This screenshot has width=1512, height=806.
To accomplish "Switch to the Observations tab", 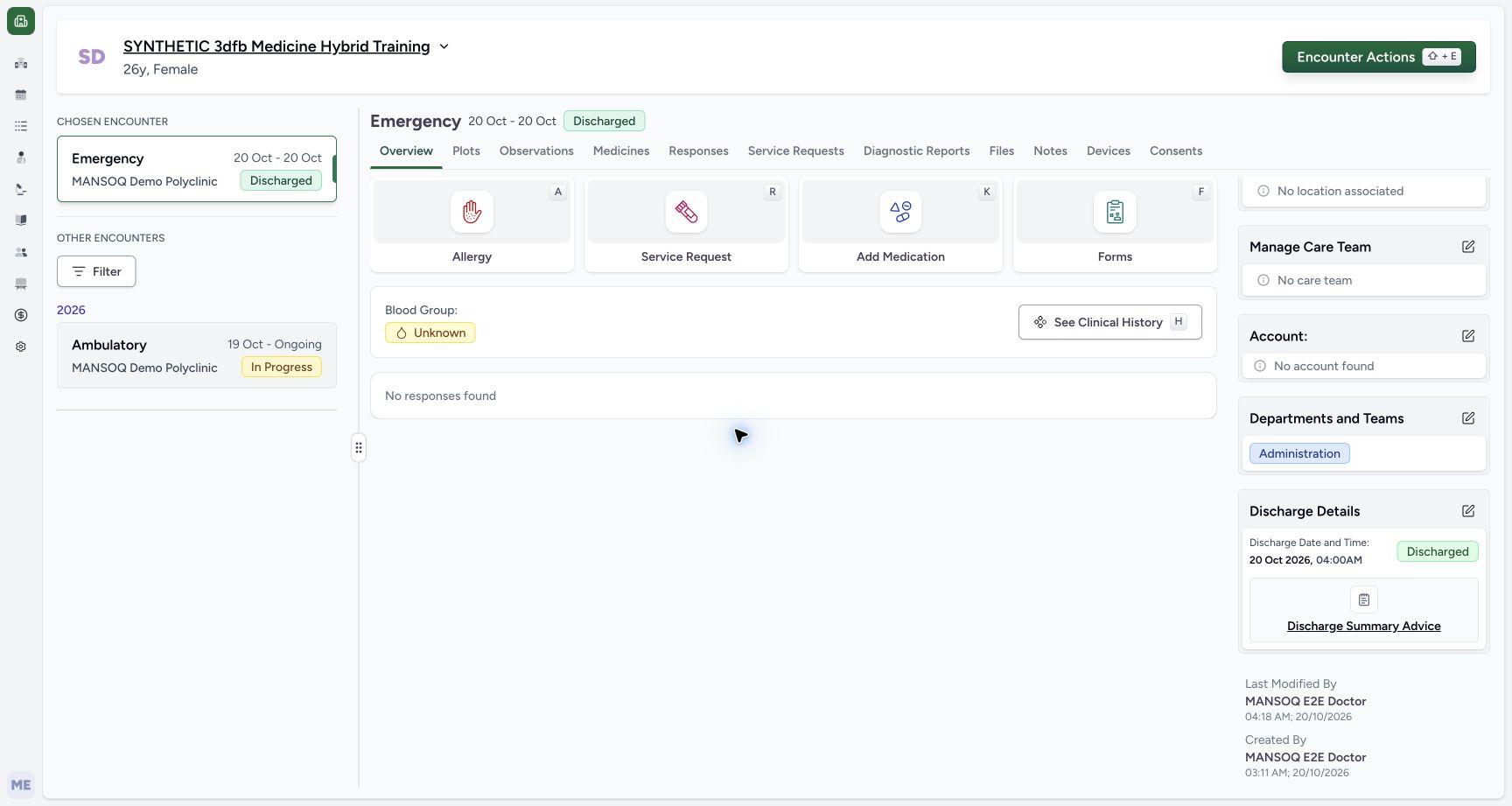I will click(x=536, y=151).
